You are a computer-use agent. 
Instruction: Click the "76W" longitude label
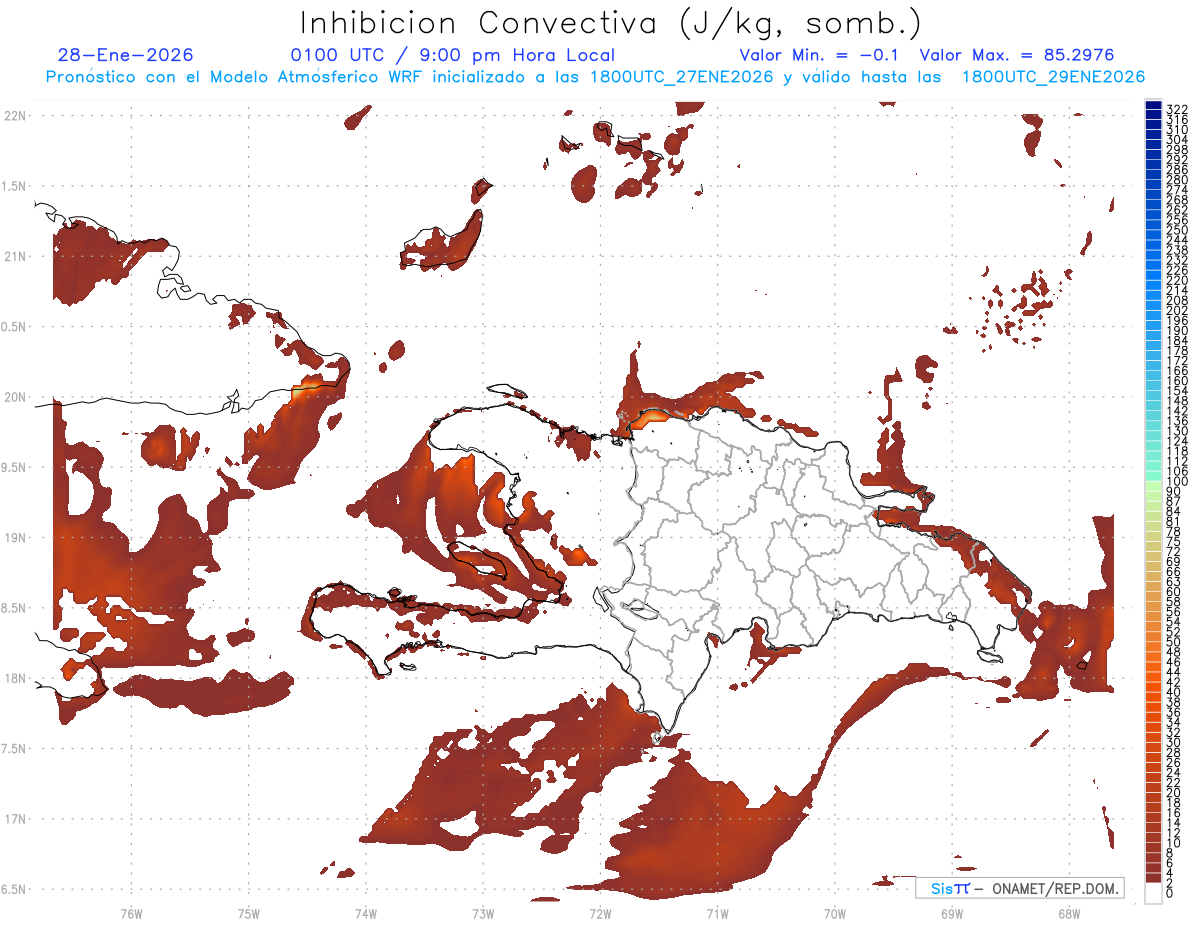click(x=131, y=913)
